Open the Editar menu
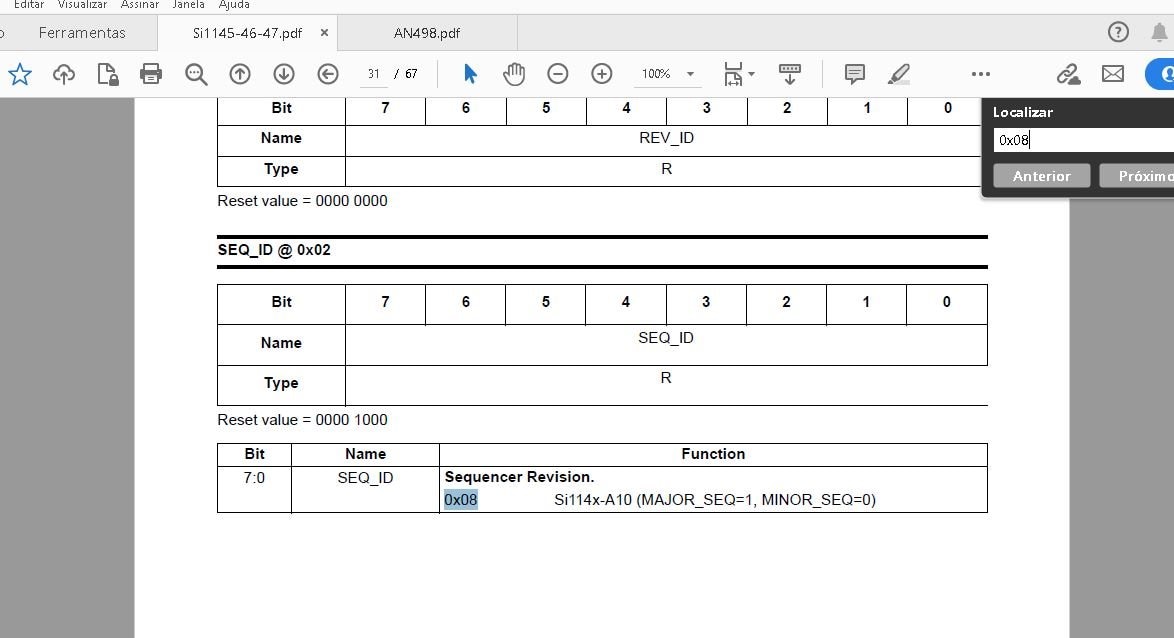1174x638 pixels. pos(29,4)
